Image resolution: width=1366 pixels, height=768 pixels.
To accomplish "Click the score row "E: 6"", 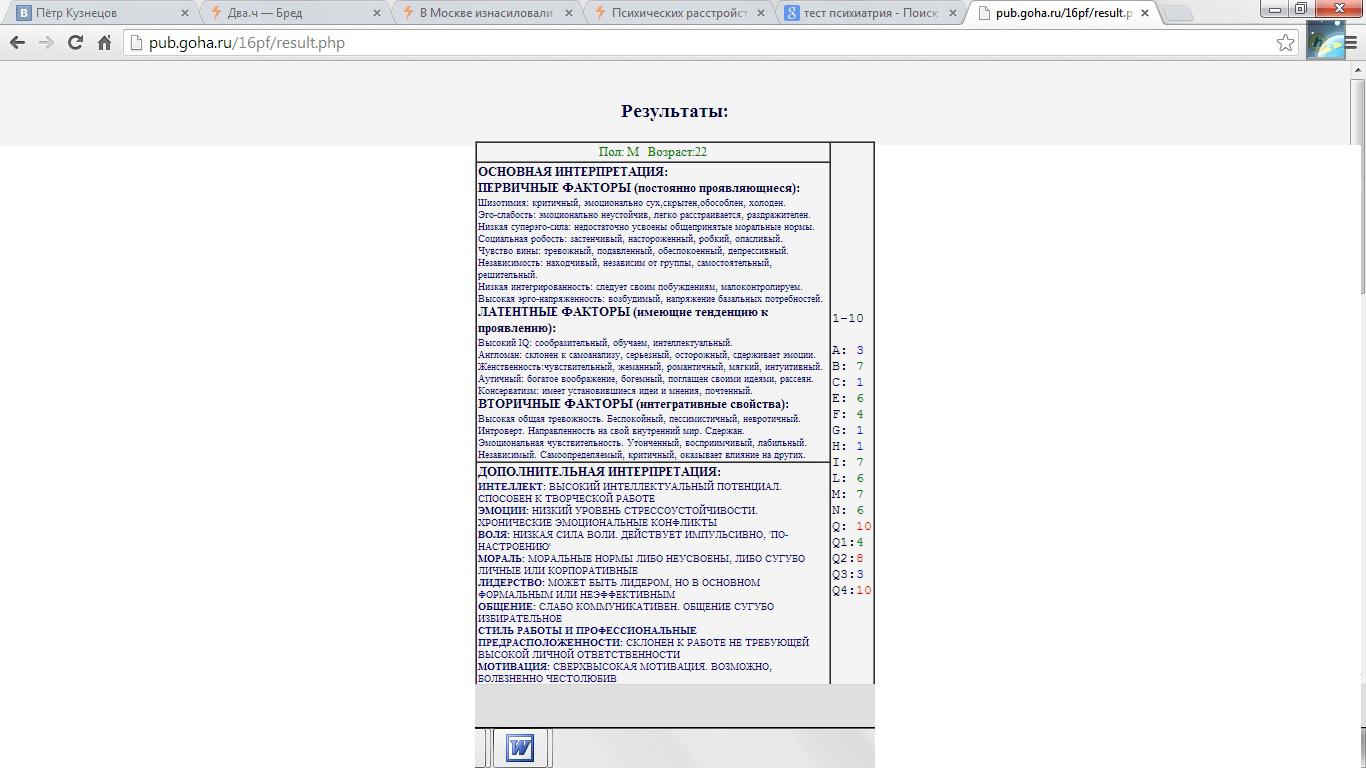I will (848, 399).
